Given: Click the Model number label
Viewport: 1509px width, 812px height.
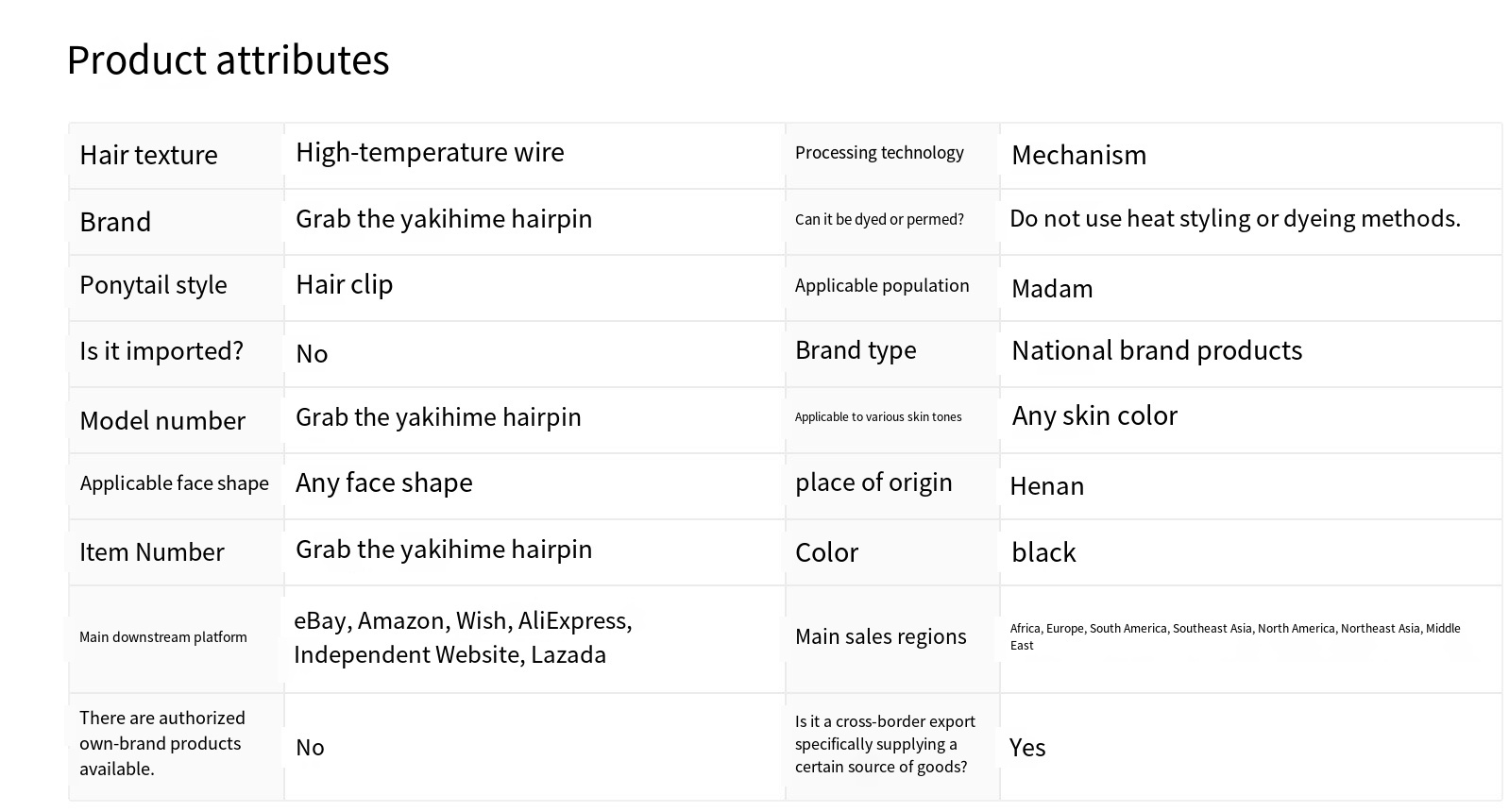Looking at the screenshot, I should click(162, 421).
